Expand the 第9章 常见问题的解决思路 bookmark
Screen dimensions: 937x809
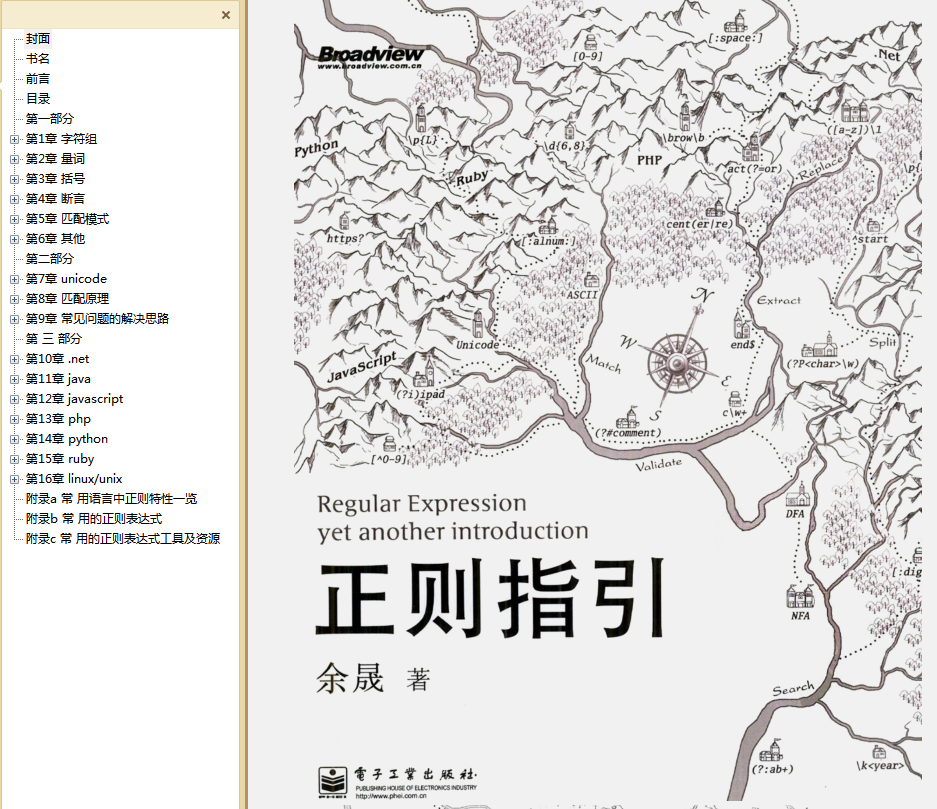14,319
